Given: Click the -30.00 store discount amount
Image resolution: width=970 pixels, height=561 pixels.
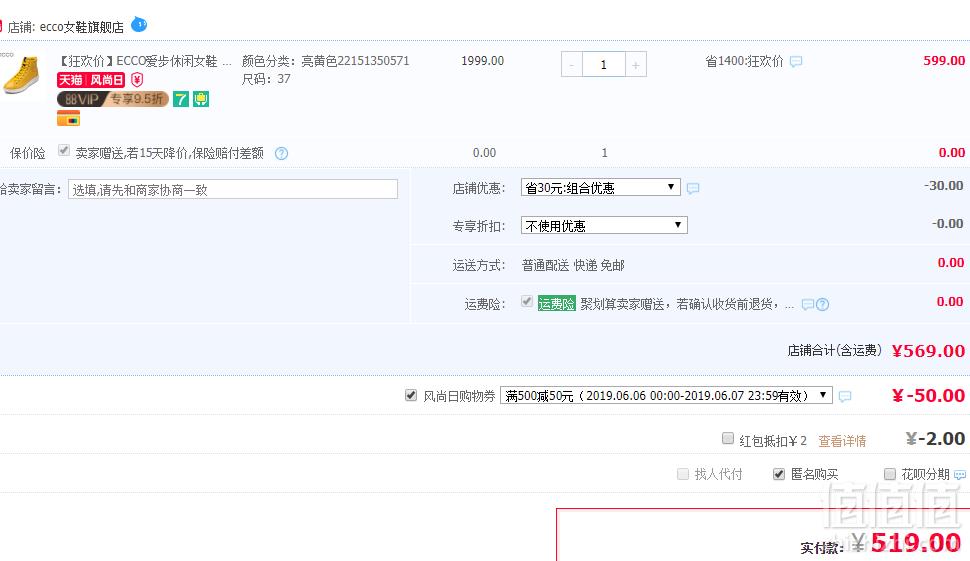Looking at the screenshot, I should (943, 186).
